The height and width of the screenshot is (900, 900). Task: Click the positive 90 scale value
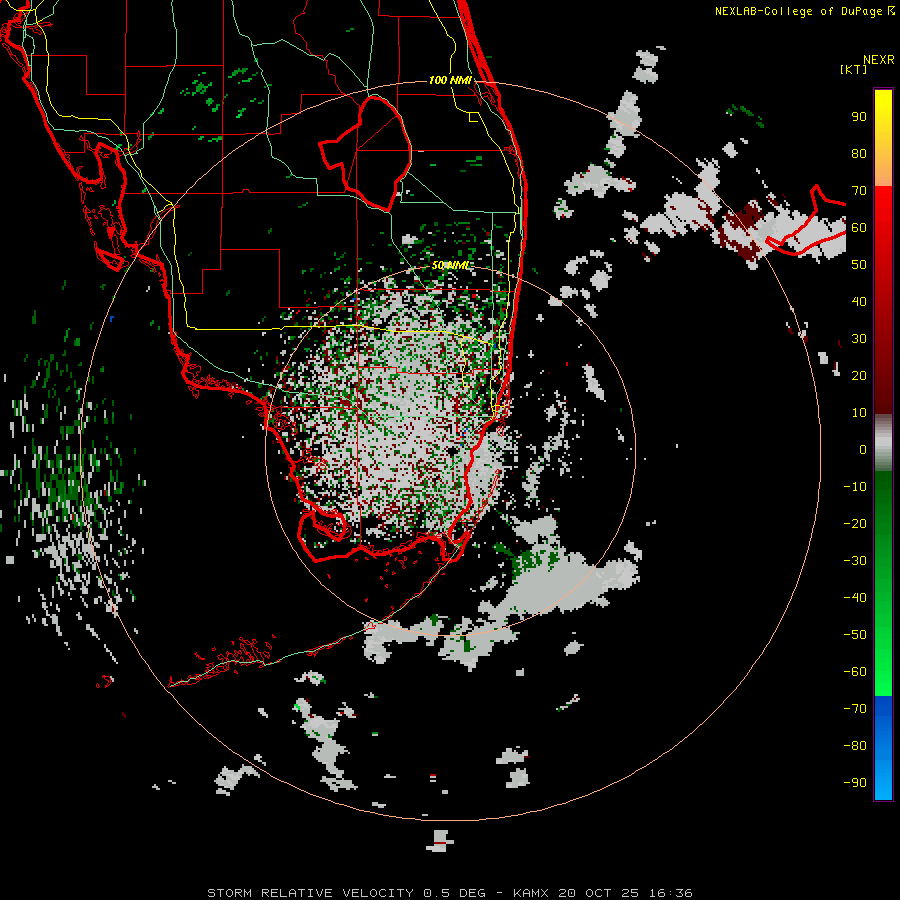[x=859, y=117]
